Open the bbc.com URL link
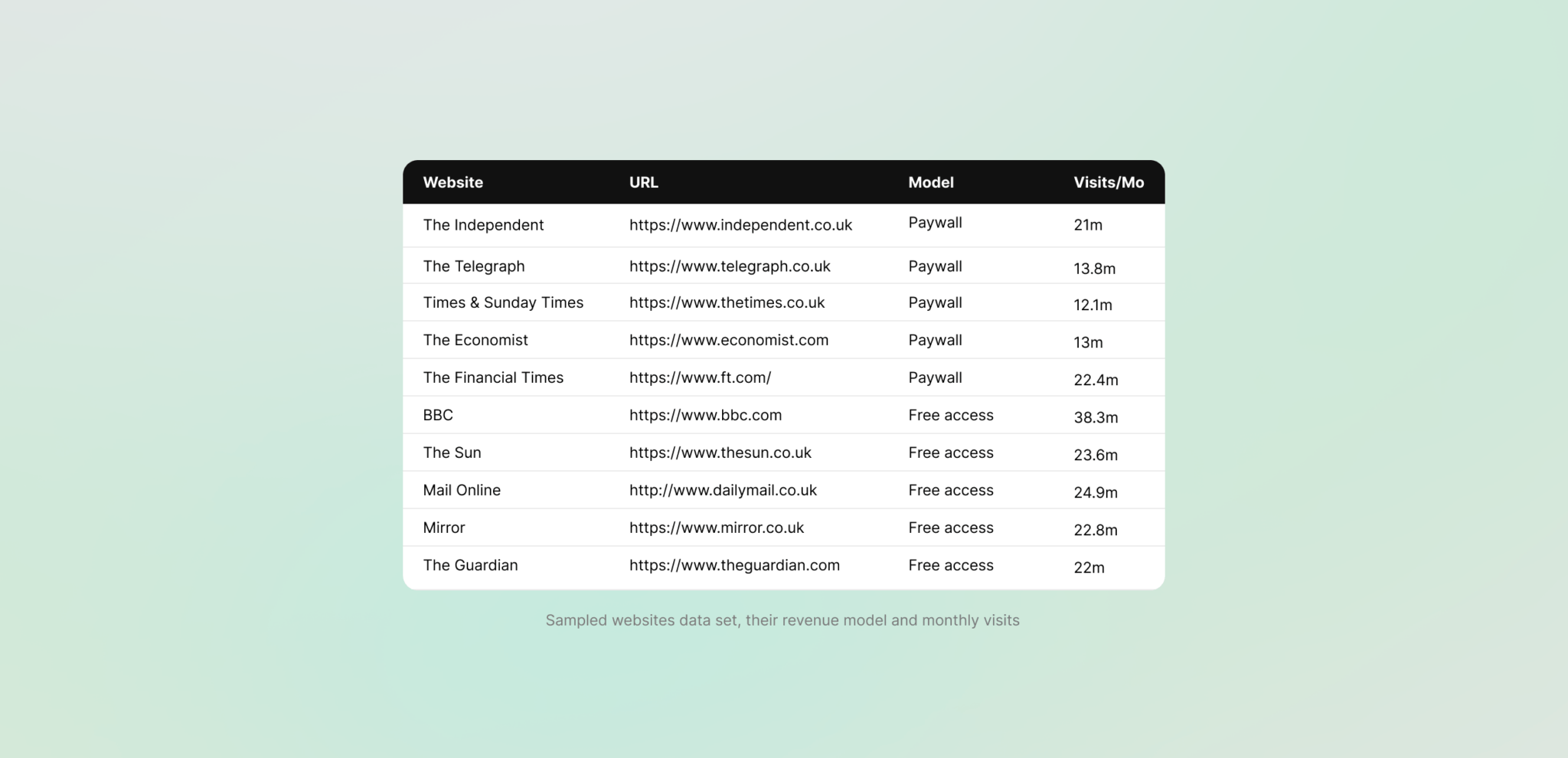The image size is (1568, 758). (x=705, y=415)
